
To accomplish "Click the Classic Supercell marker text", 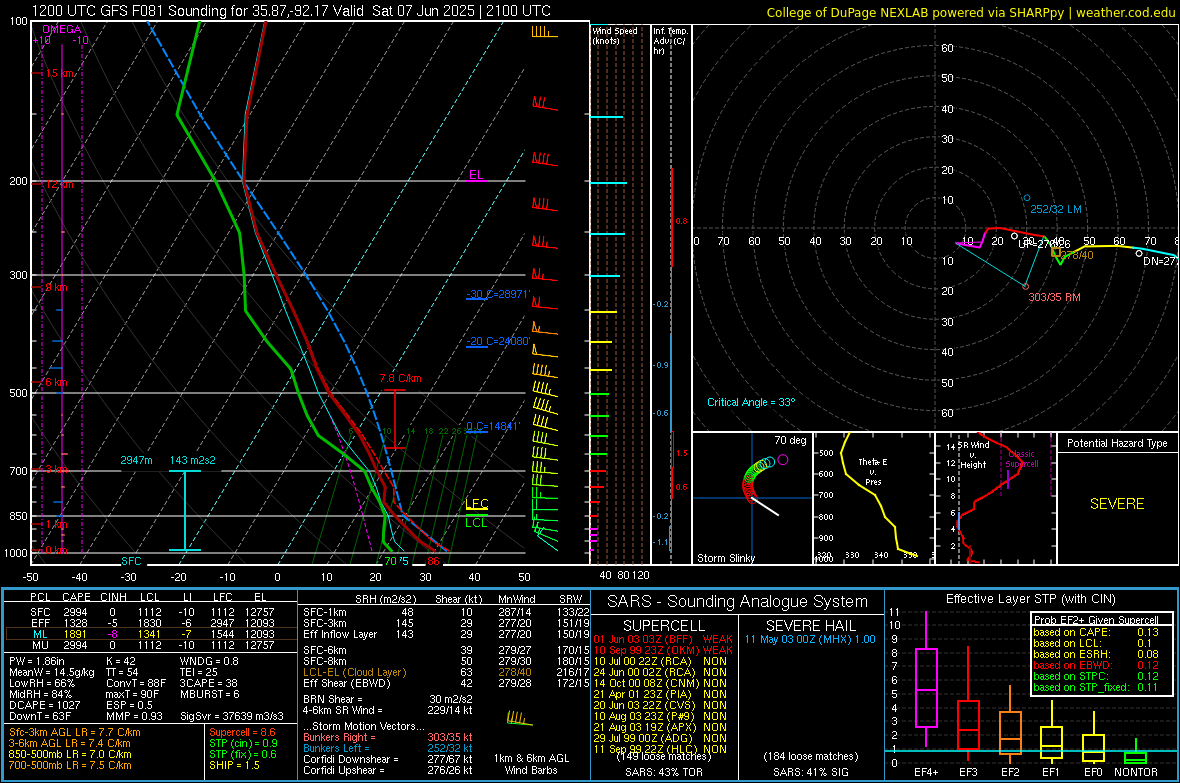I will (x=1022, y=459).
